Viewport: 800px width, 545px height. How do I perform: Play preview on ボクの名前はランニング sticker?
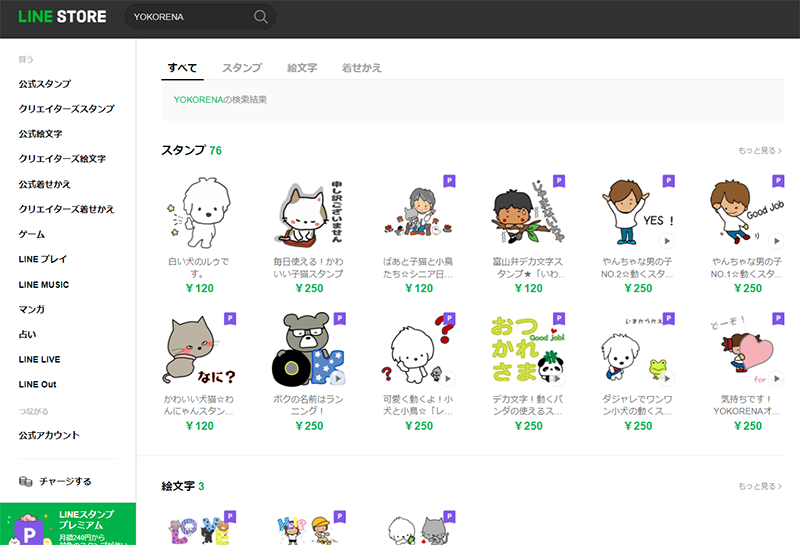point(337,379)
